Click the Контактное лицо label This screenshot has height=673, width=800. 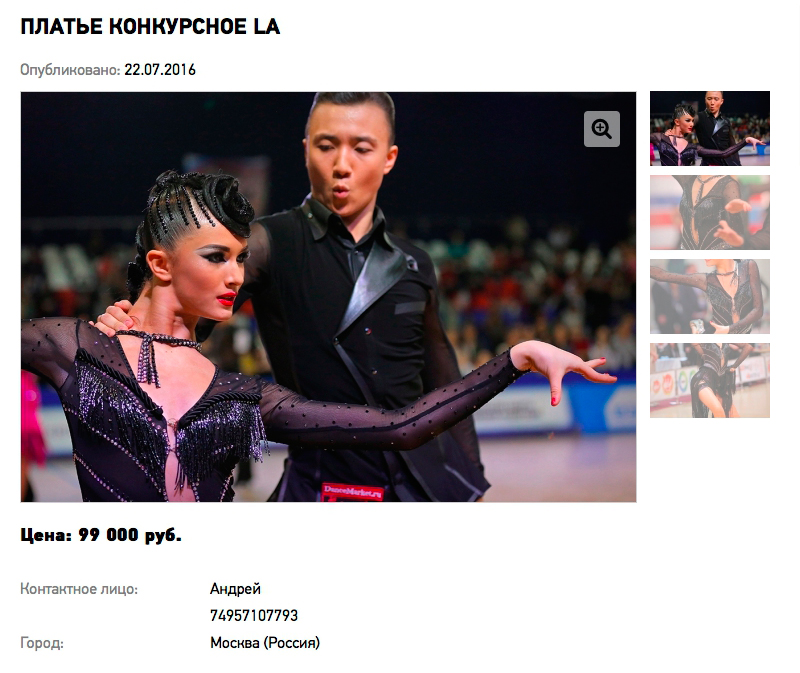[x=79, y=589]
